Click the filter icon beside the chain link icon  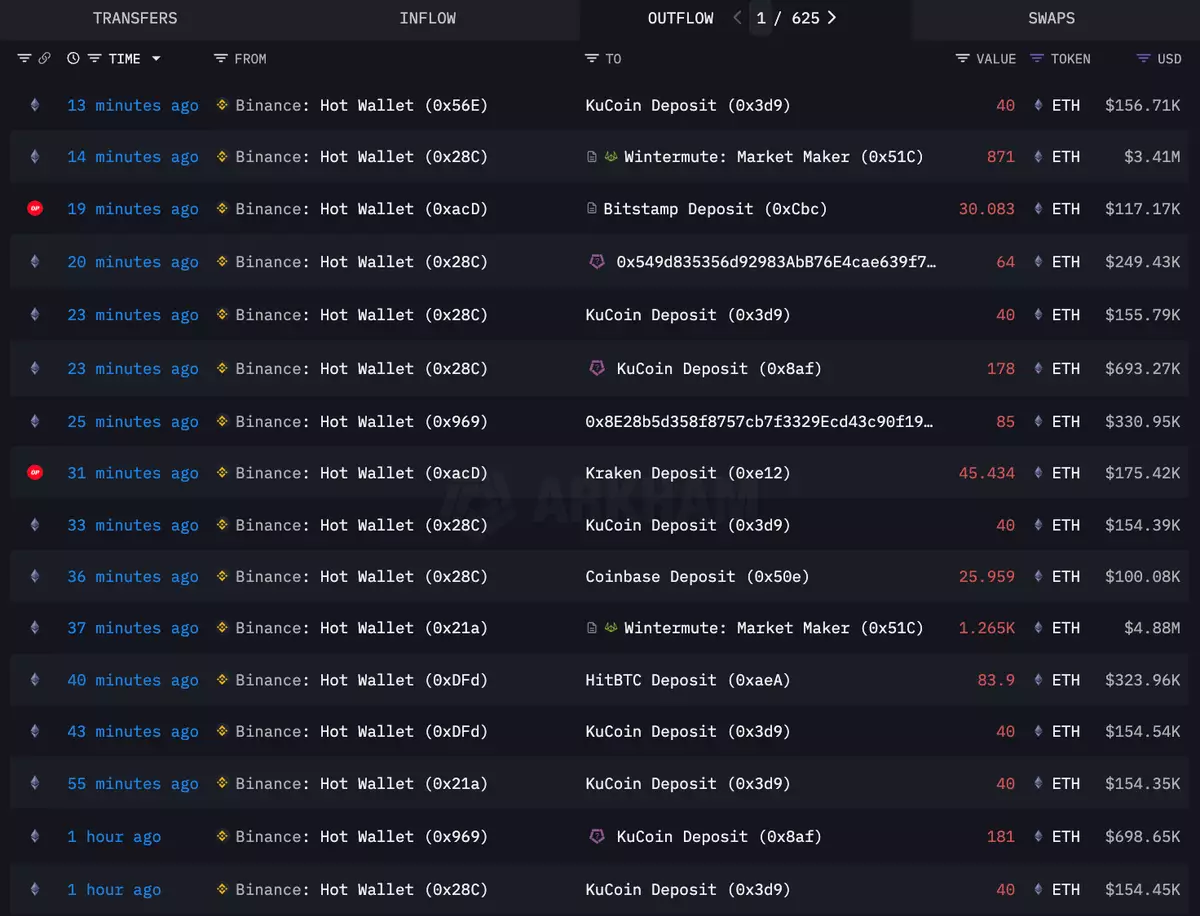pyautogui.click(x=24, y=59)
